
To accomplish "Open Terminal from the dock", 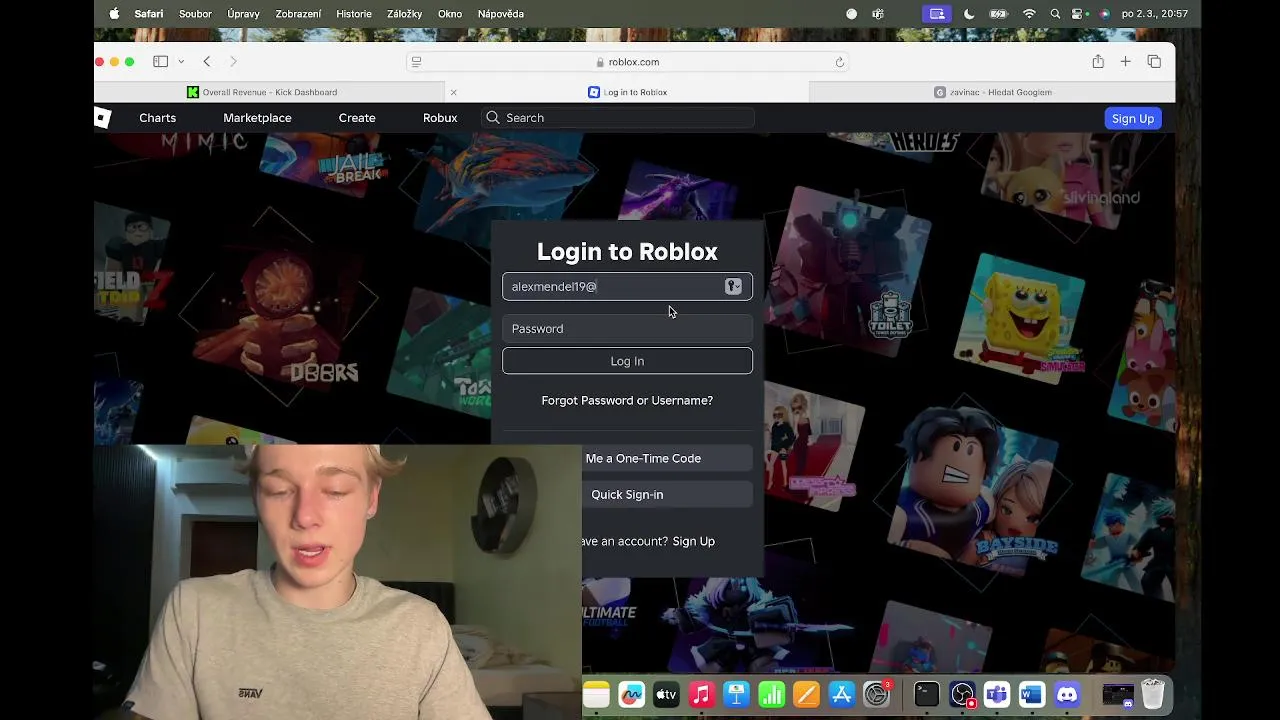I will (x=927, y=694).
